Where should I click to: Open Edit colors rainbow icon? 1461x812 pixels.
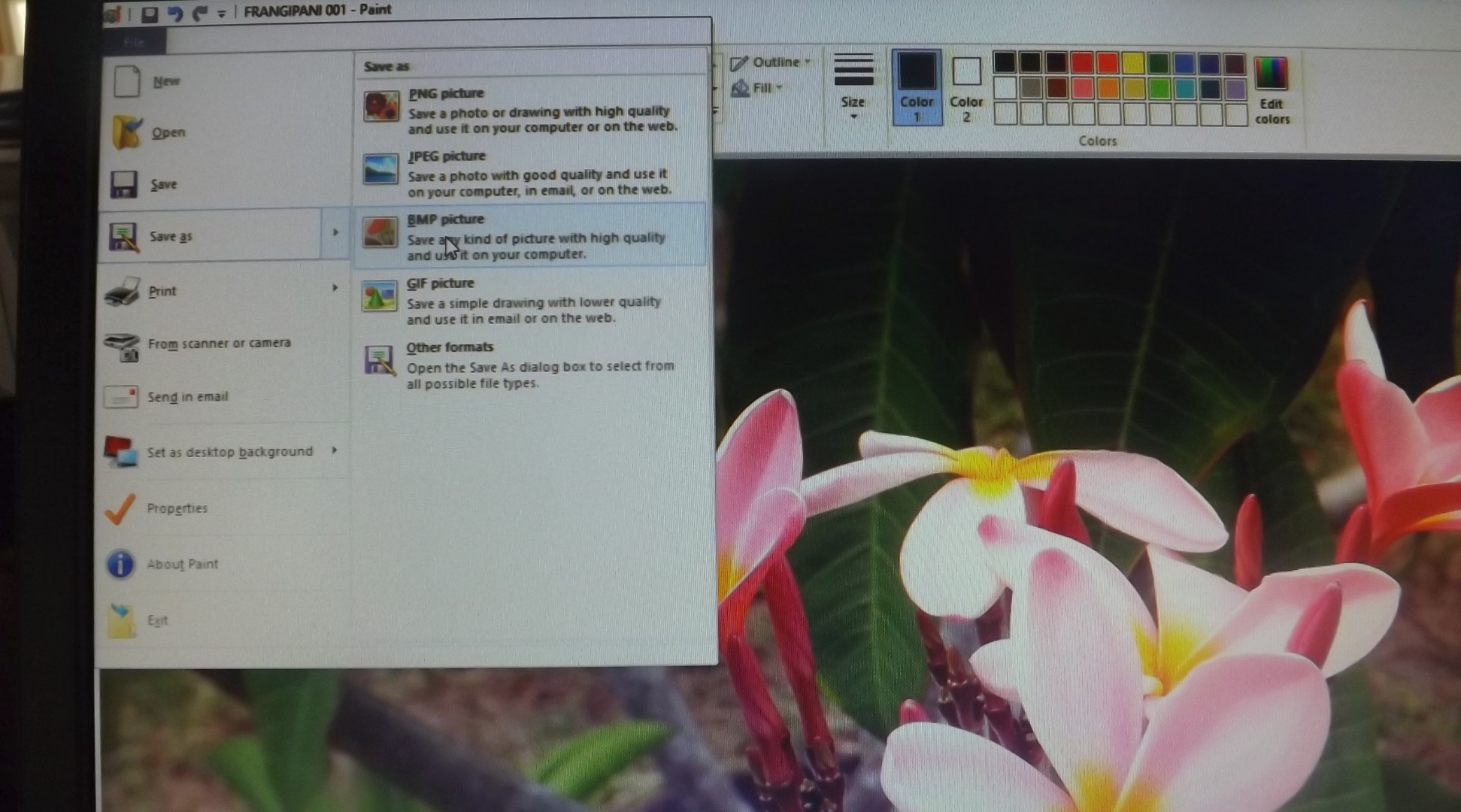coord(1272,74)
